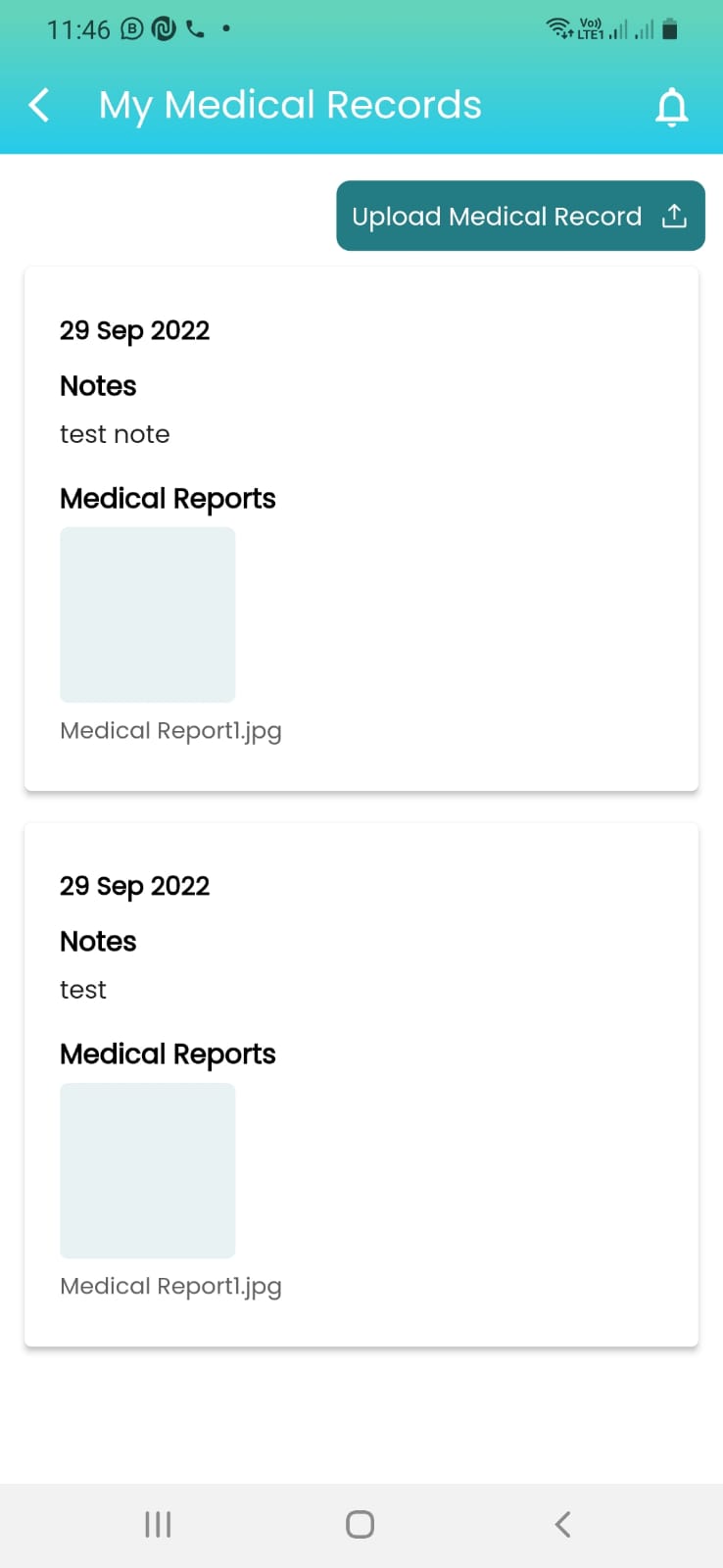Tap the status bar clock showing 11:46
723x1568 pixels.
78,30
